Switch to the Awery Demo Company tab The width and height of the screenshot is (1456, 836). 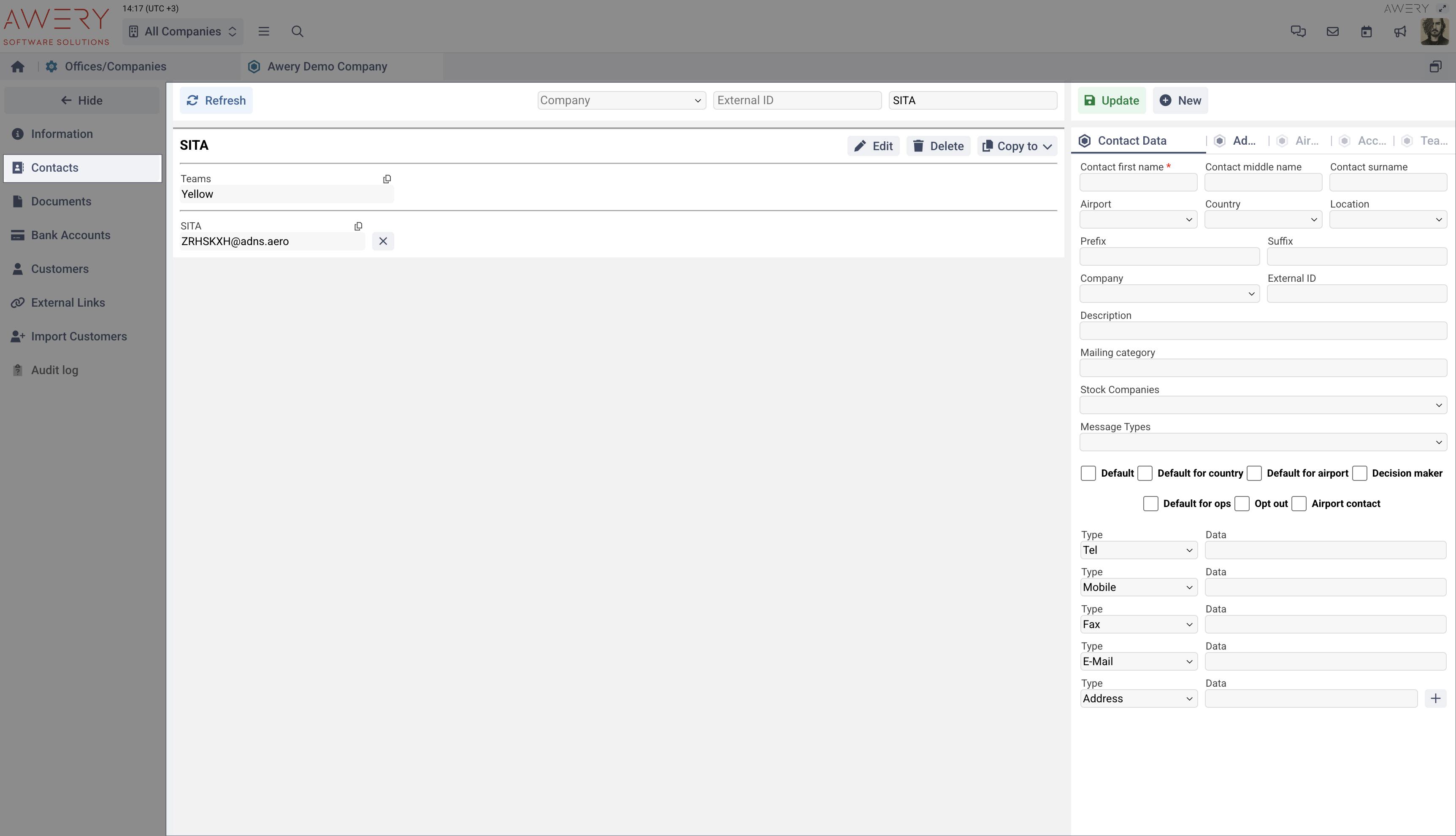(x=327, y=67)
